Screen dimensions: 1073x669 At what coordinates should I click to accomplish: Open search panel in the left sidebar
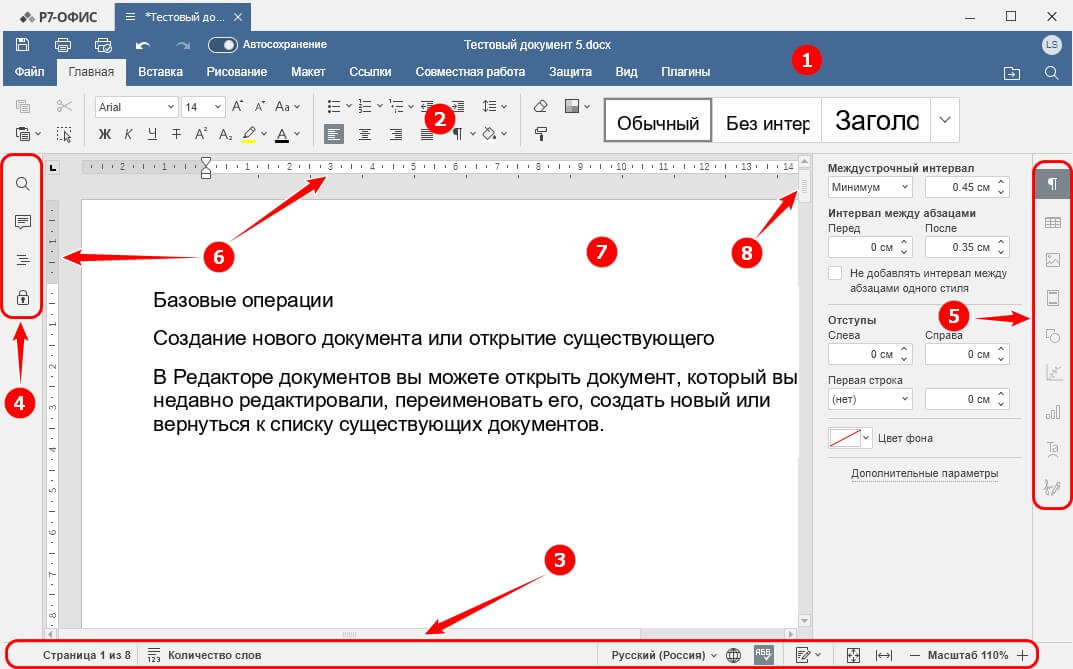[x=23, y=184]
